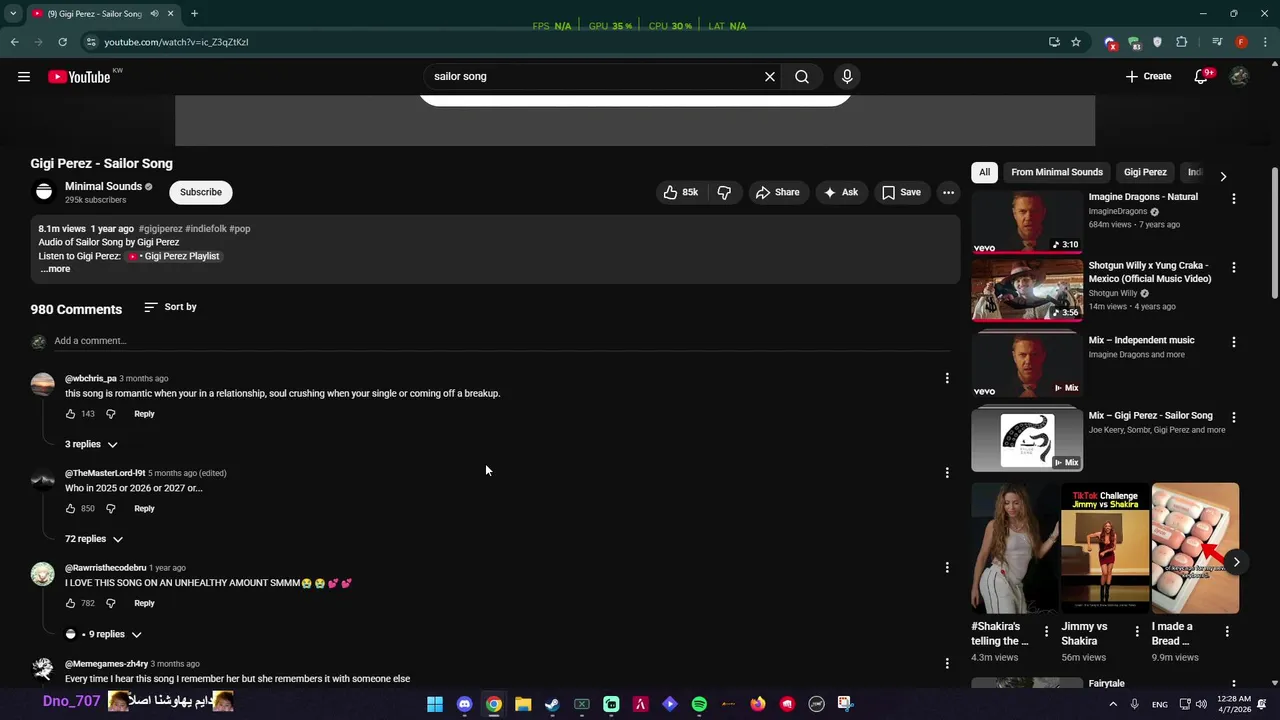Reply to the 'Who in 2025' comment
Screen dimensions: 1280x720
[x=144, y=509]
